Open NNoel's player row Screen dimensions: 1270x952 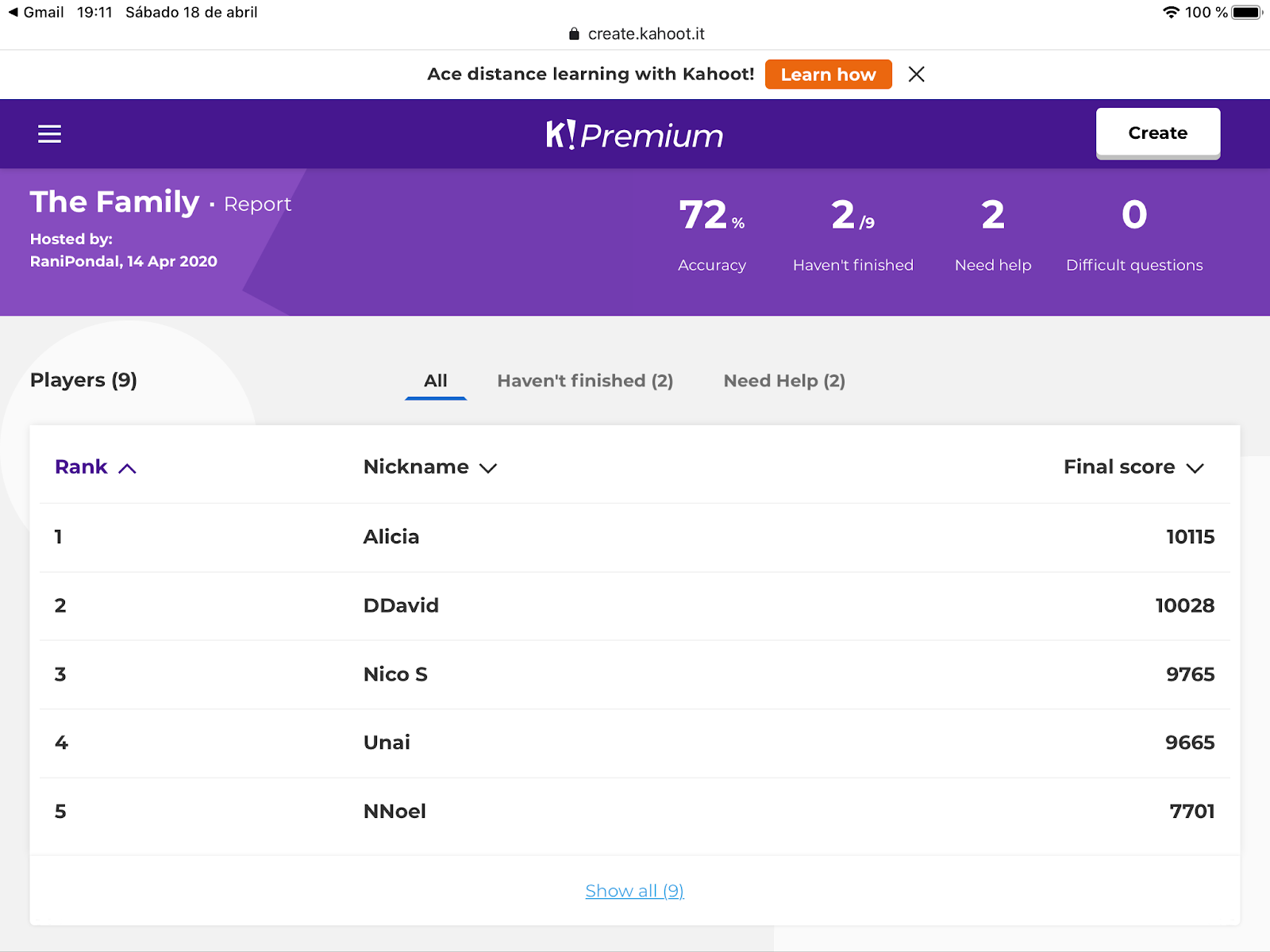point(635,812)
